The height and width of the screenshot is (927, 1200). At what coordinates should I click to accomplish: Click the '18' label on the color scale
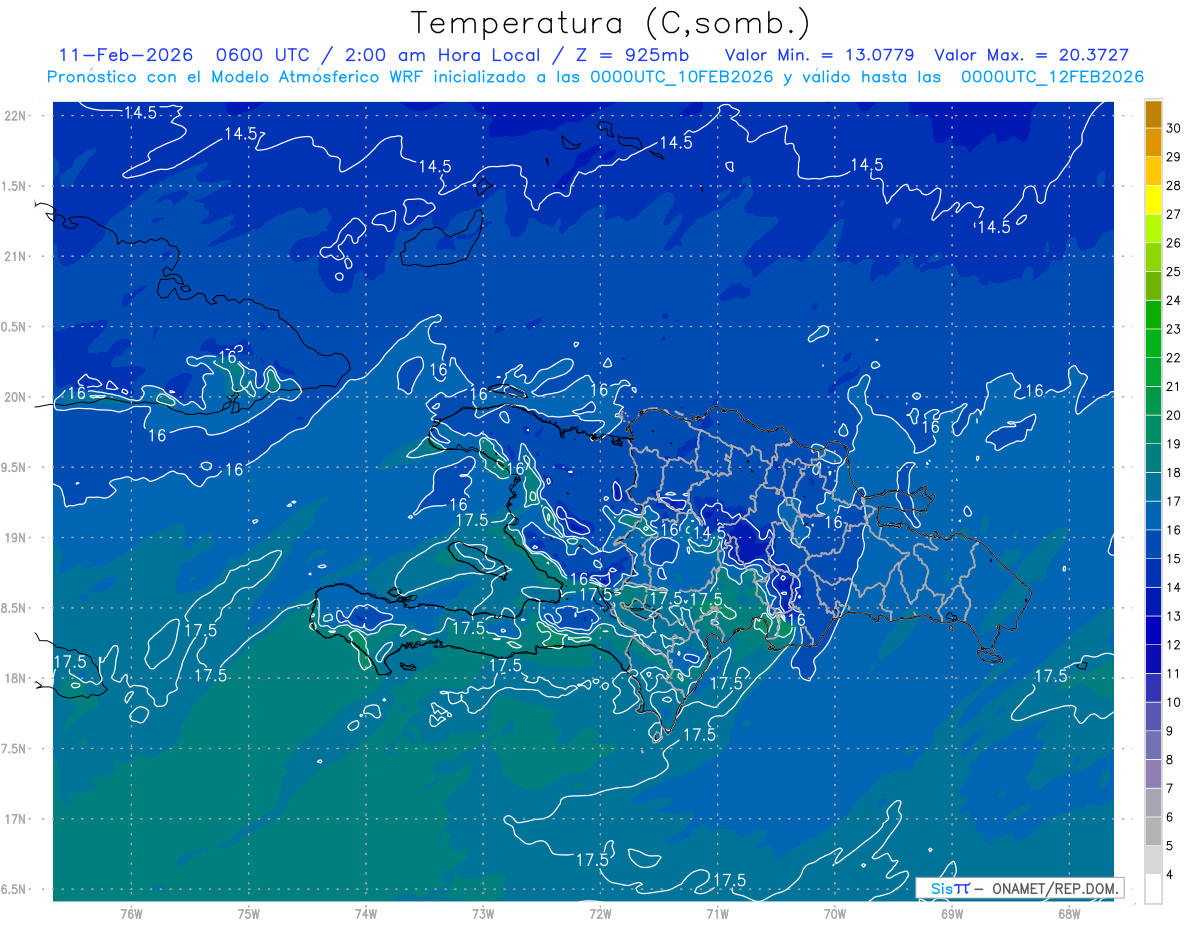[1174, 472]
